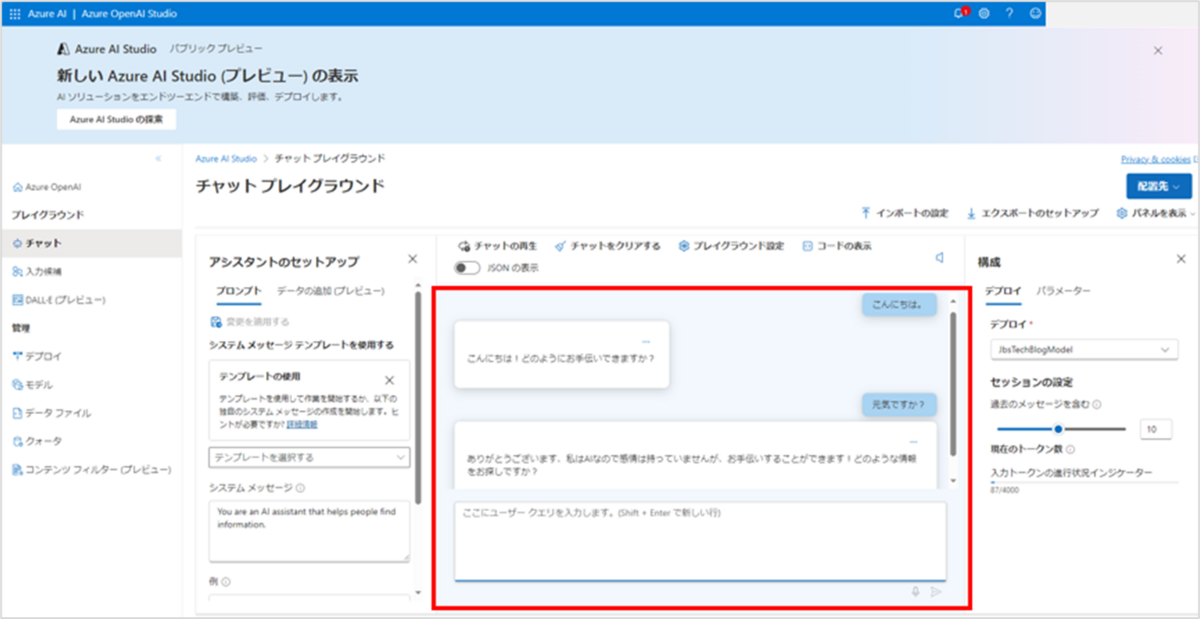This screenshot has width=1200, height=619.
Task: Click チャットの再生 in chat toolbar
Action: [x=497, y=245]
